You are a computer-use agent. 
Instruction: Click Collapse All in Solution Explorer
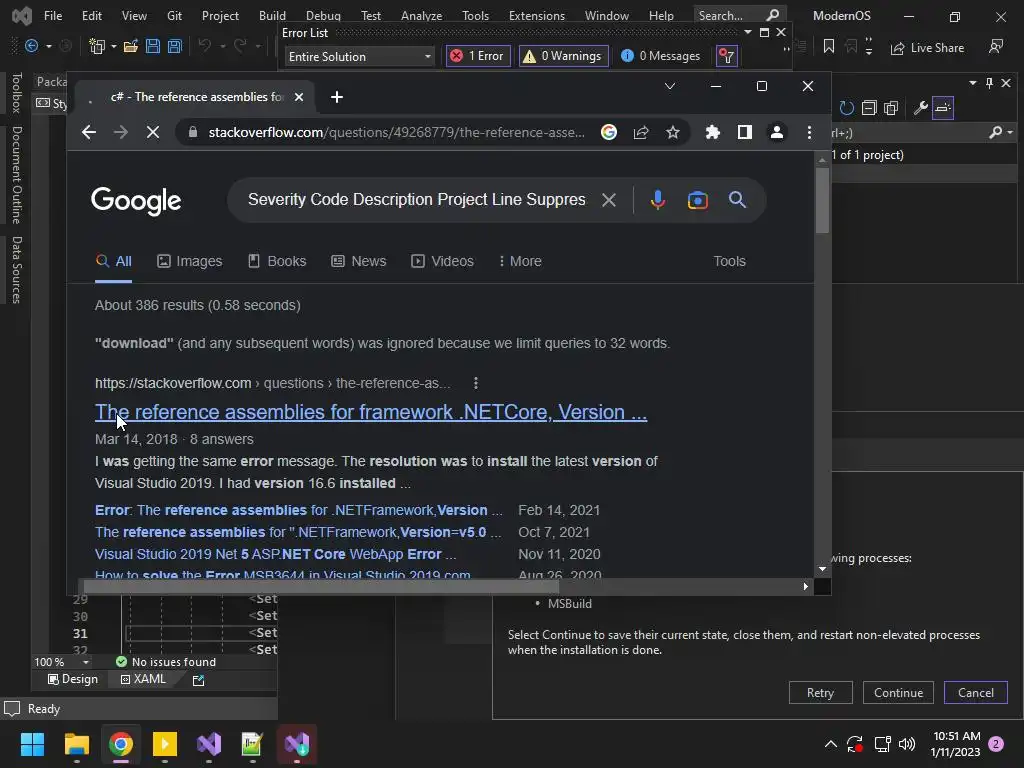869,108
